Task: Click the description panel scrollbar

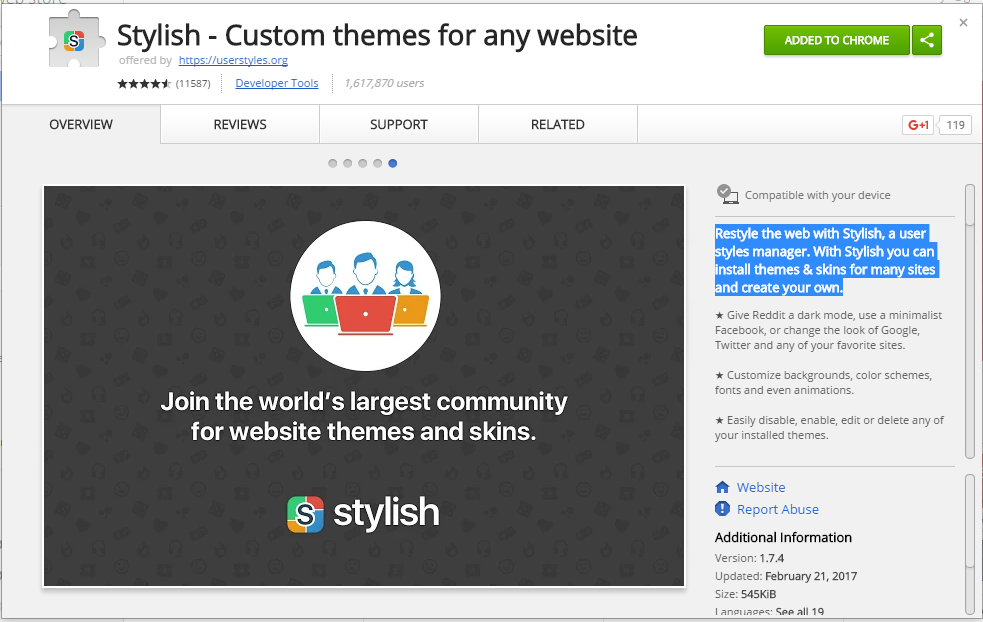Action: pos(970,322)
